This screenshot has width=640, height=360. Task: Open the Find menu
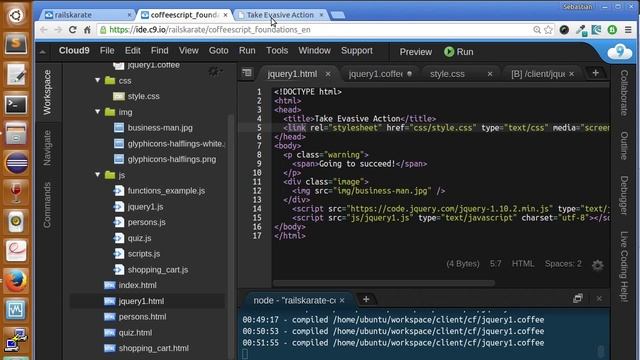coord(159,51)
